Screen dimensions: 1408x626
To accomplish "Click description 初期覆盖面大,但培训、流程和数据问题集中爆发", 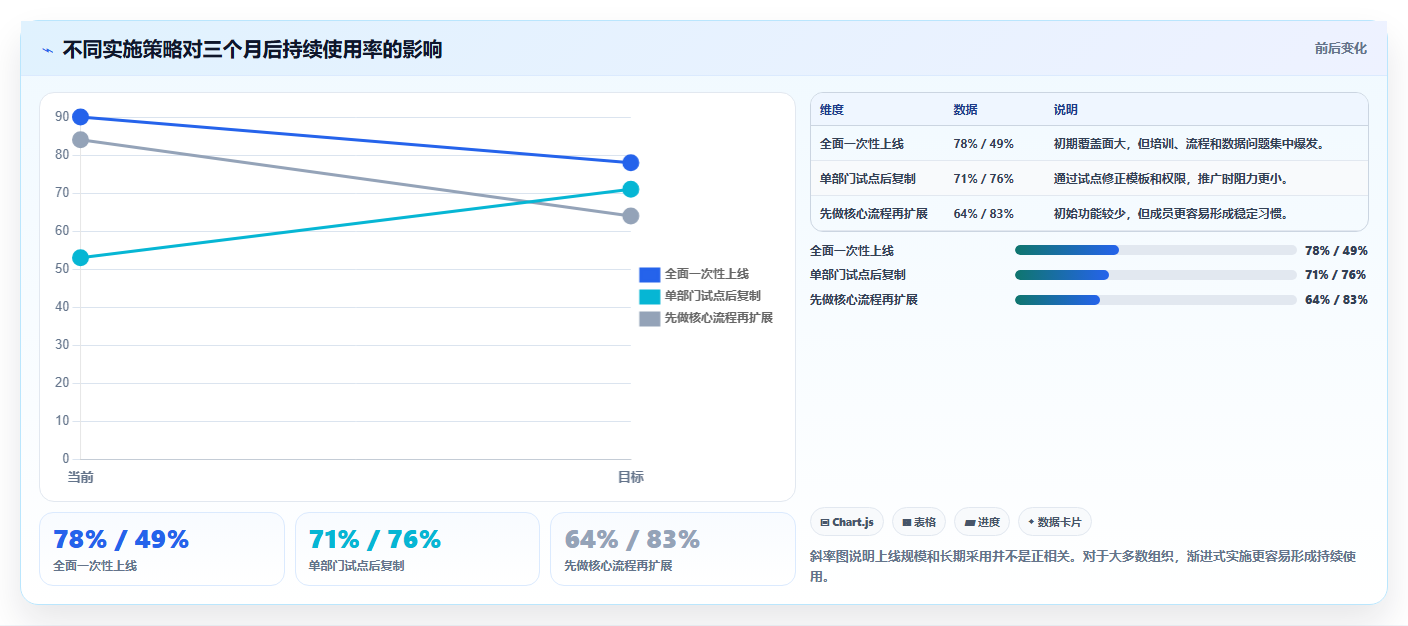I will tap(1190, 144).
